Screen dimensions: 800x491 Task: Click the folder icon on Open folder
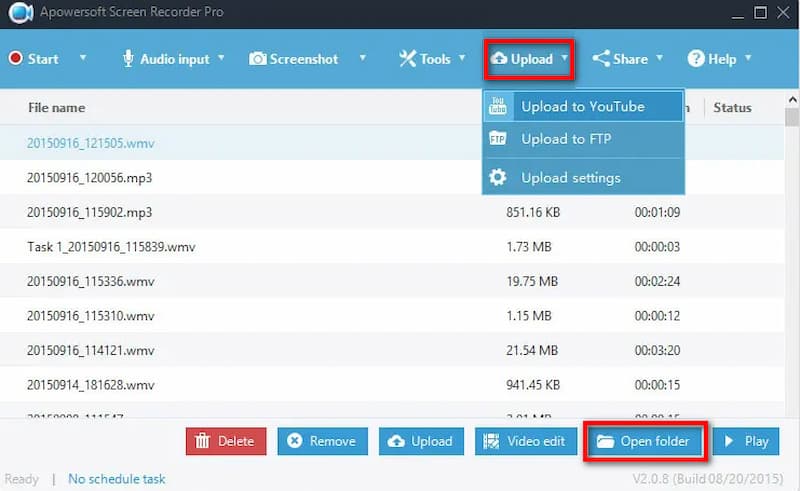[x=605, y=441]
